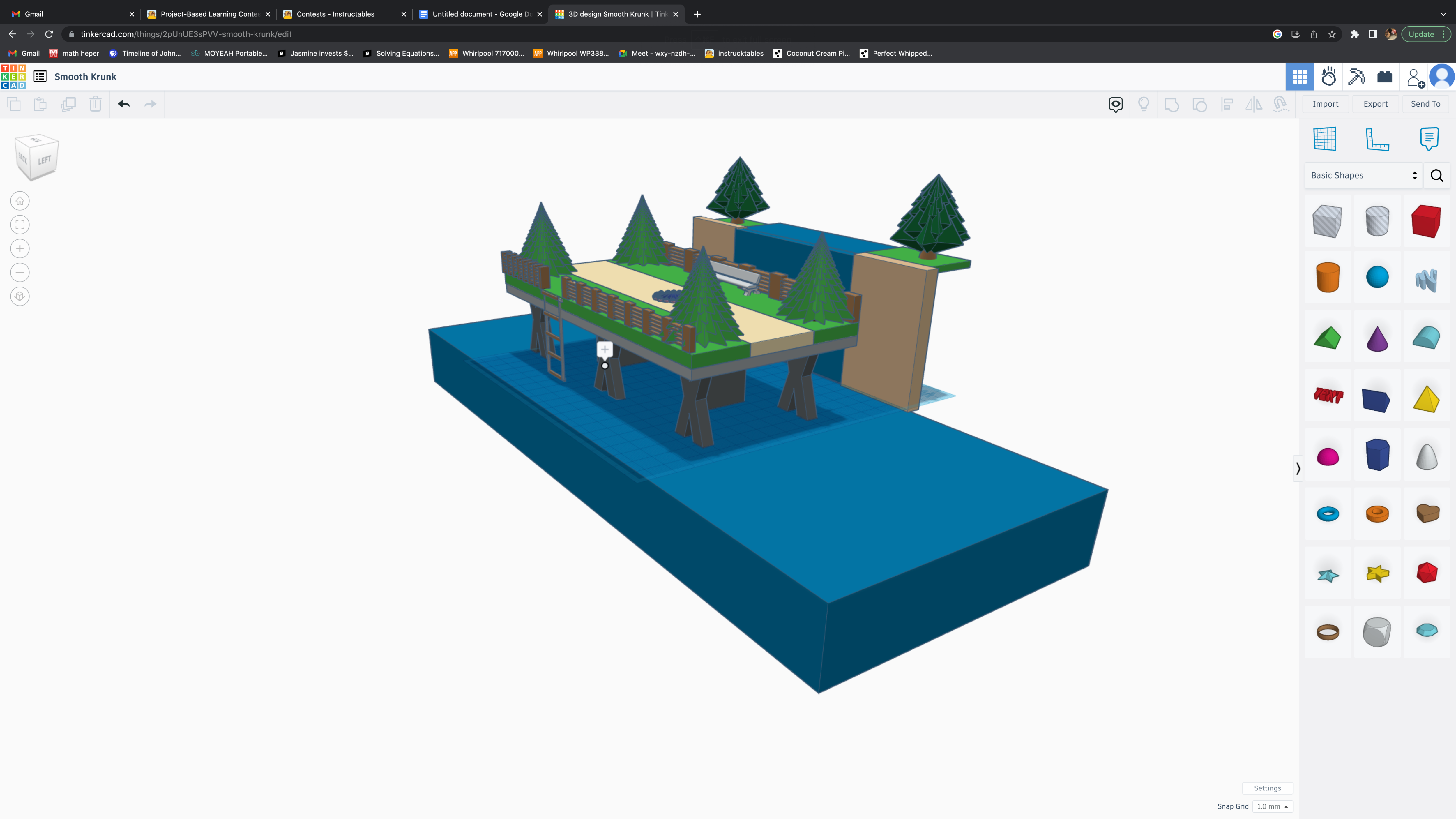Toggle the notes visibility eye icon

tap(1115, 104)
